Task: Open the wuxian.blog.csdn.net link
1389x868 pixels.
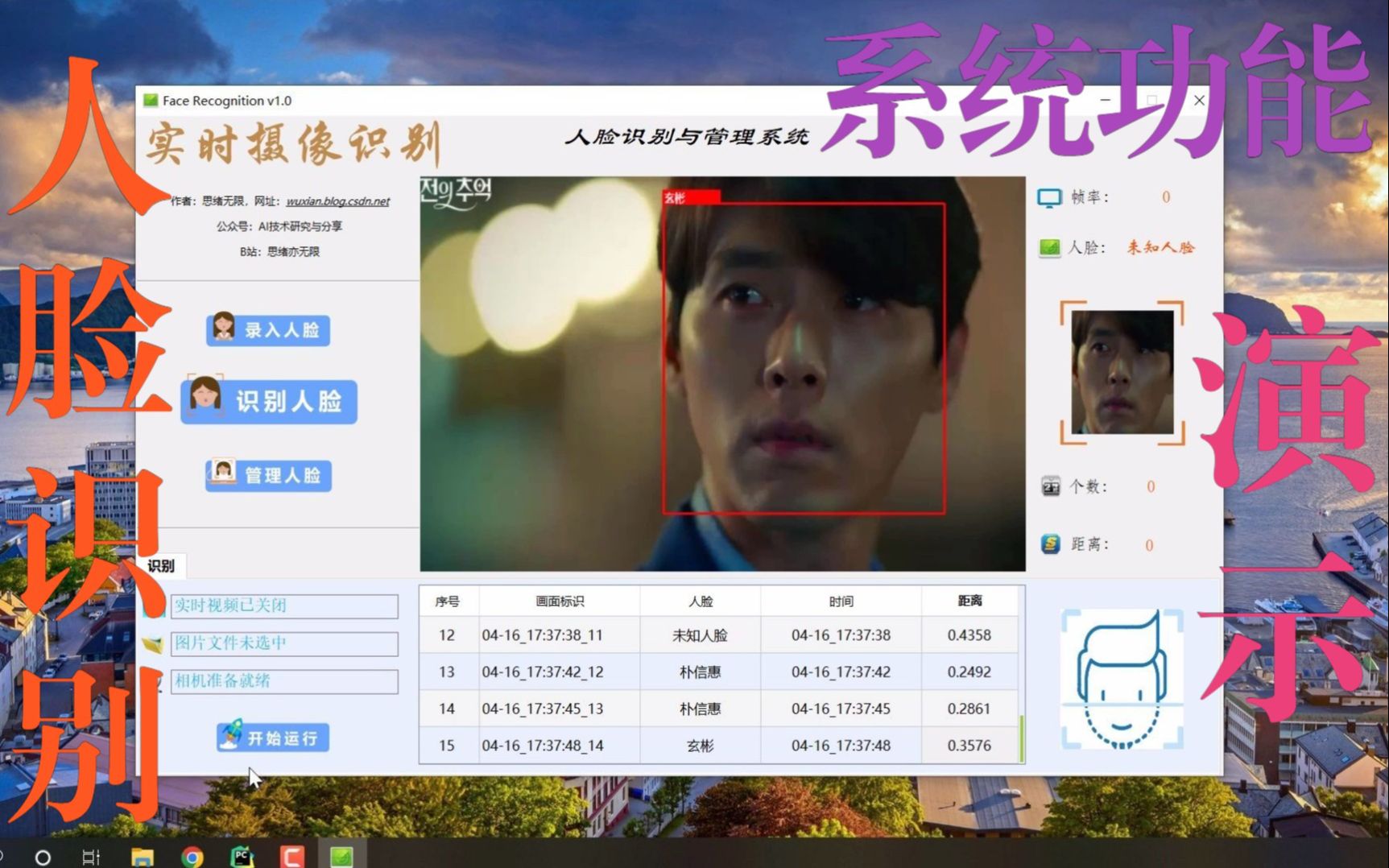Action: click(x=337, y=201)
